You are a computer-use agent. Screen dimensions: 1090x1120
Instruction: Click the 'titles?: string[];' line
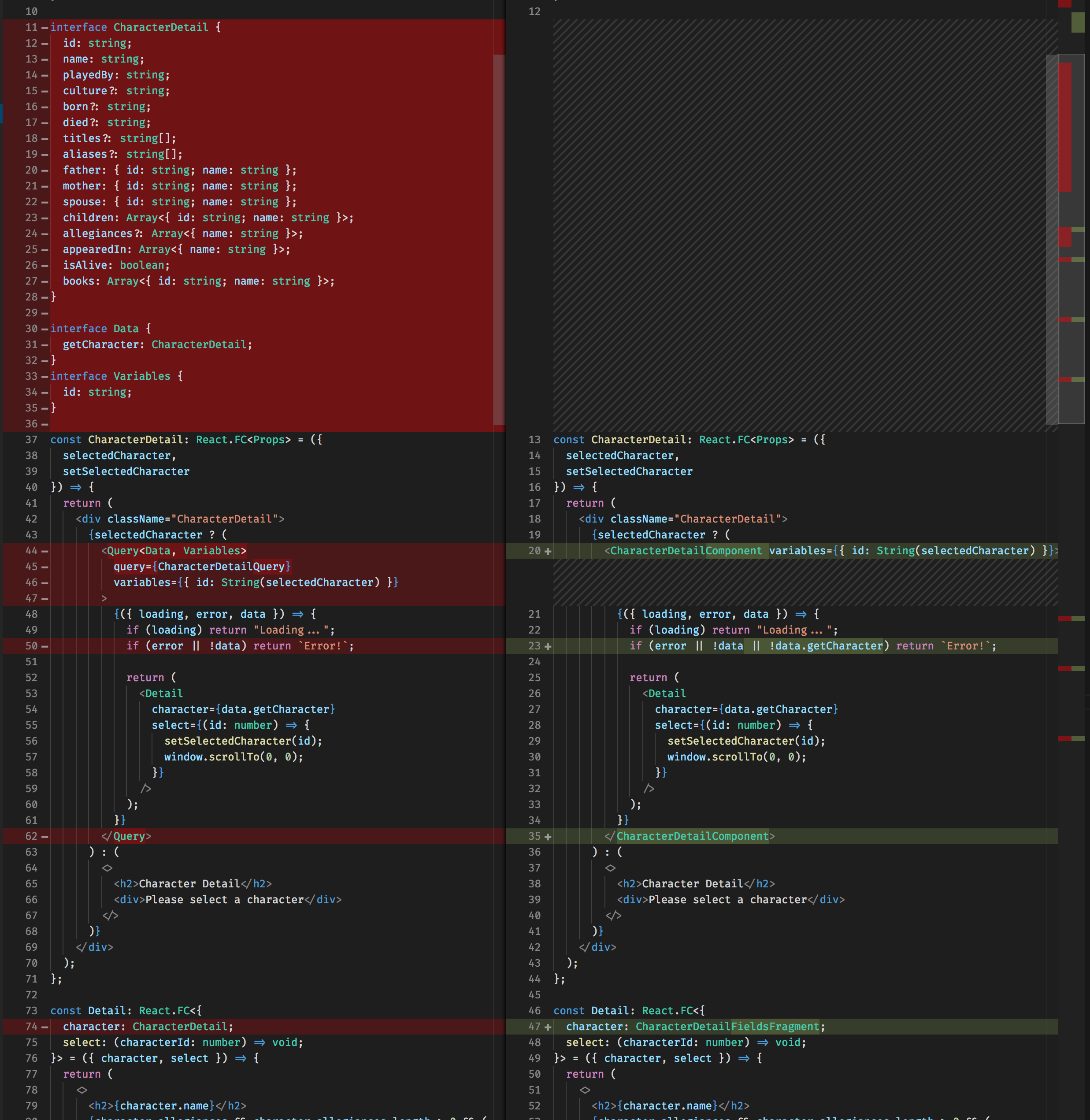coord(120,139)
